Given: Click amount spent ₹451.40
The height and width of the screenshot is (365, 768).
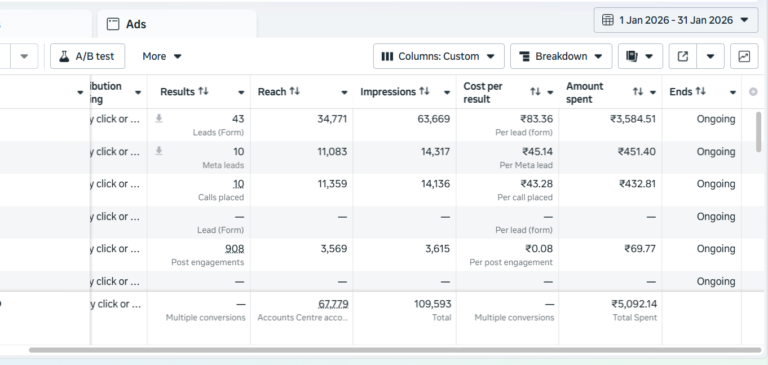Looking at the screenshot, I should click(x=637, y=152).
